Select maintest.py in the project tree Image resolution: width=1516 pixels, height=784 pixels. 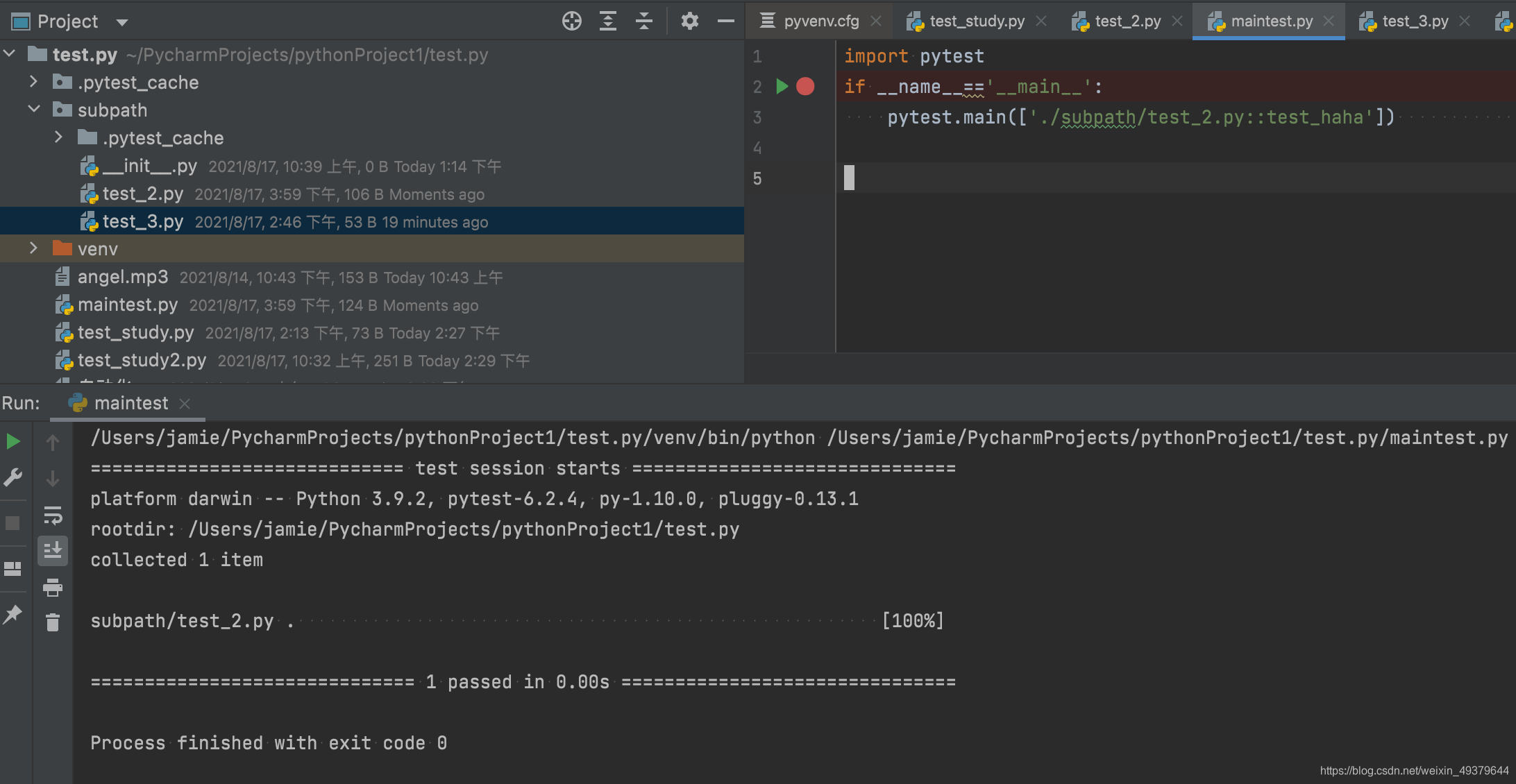pos(128,305)
